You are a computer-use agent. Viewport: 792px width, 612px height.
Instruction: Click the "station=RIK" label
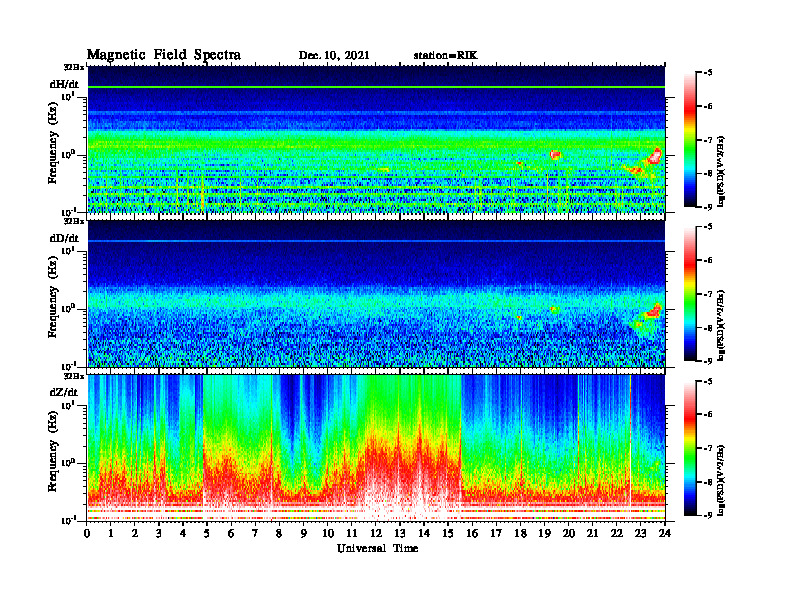pos(445,56)
